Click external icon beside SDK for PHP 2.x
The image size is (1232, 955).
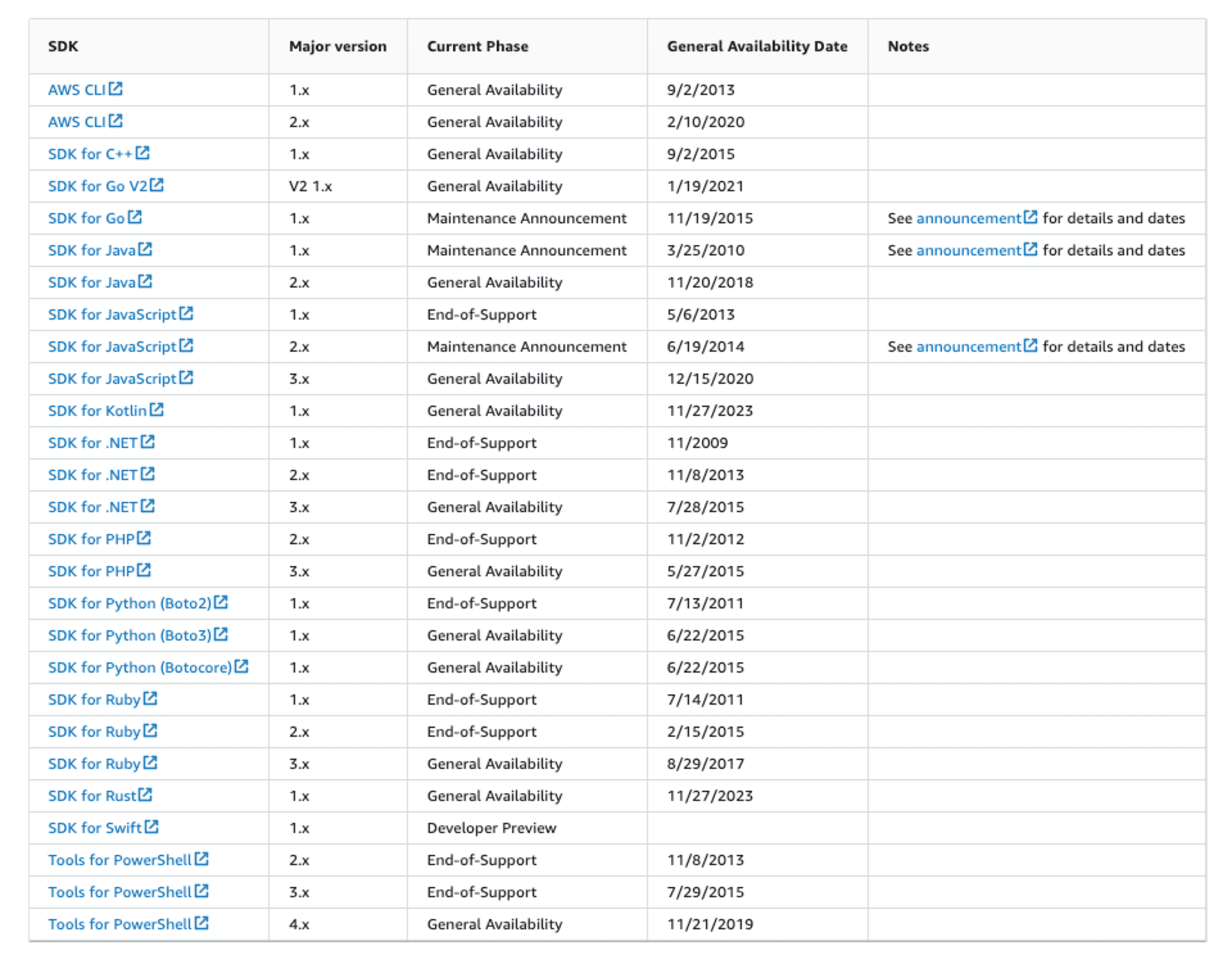pyautogui.click(x=144, y=537)
